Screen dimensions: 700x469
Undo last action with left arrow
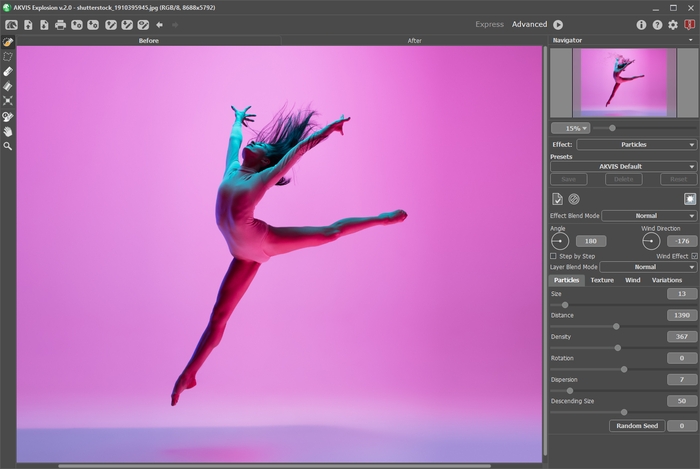[159, 25]
